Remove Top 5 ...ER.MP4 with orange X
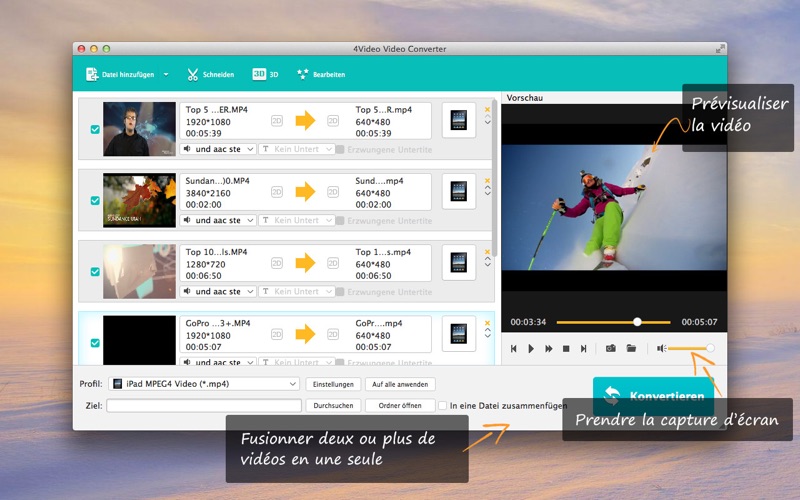The image size is (800, 500). tap(488, 109)
